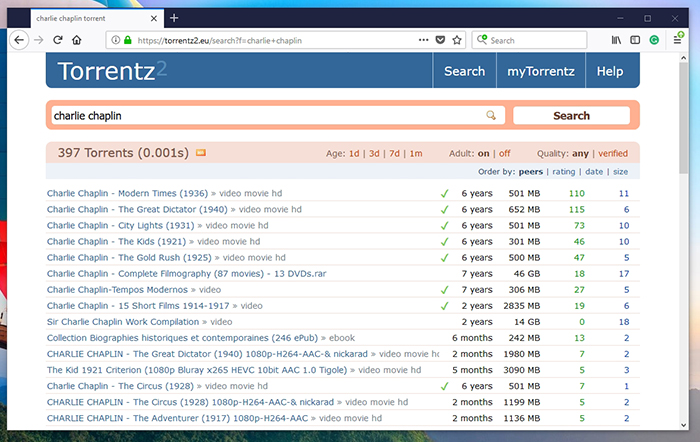Set Quality to verified

click(613, 154)
